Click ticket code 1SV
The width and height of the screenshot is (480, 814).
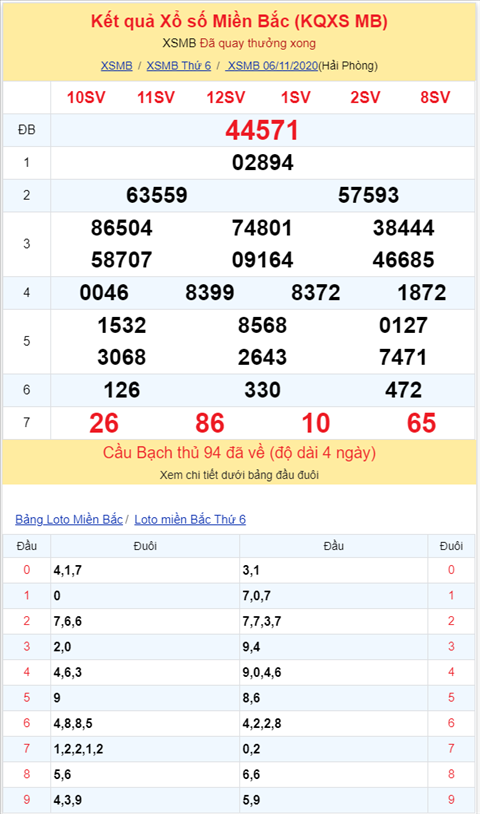pos(295,97)
